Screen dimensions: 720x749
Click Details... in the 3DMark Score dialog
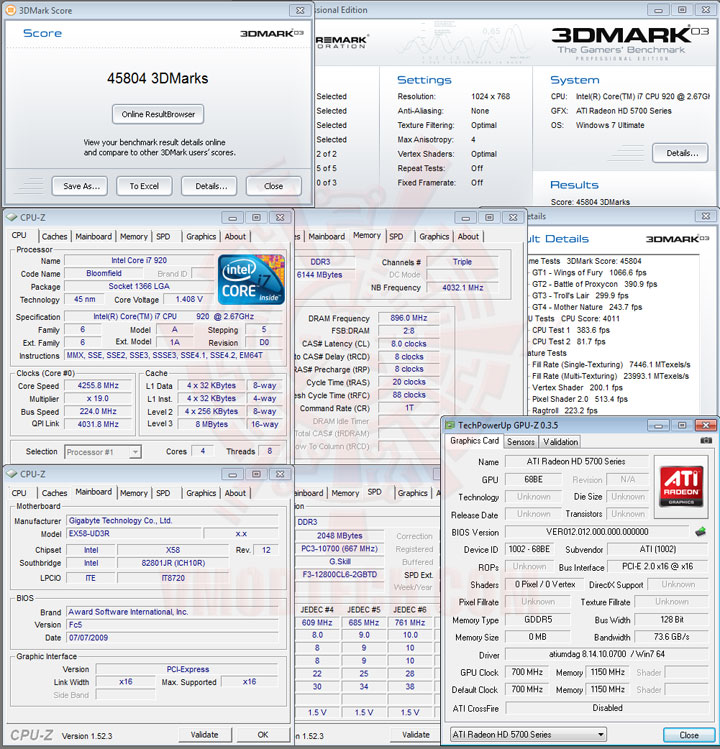click(x=209, y=186)
